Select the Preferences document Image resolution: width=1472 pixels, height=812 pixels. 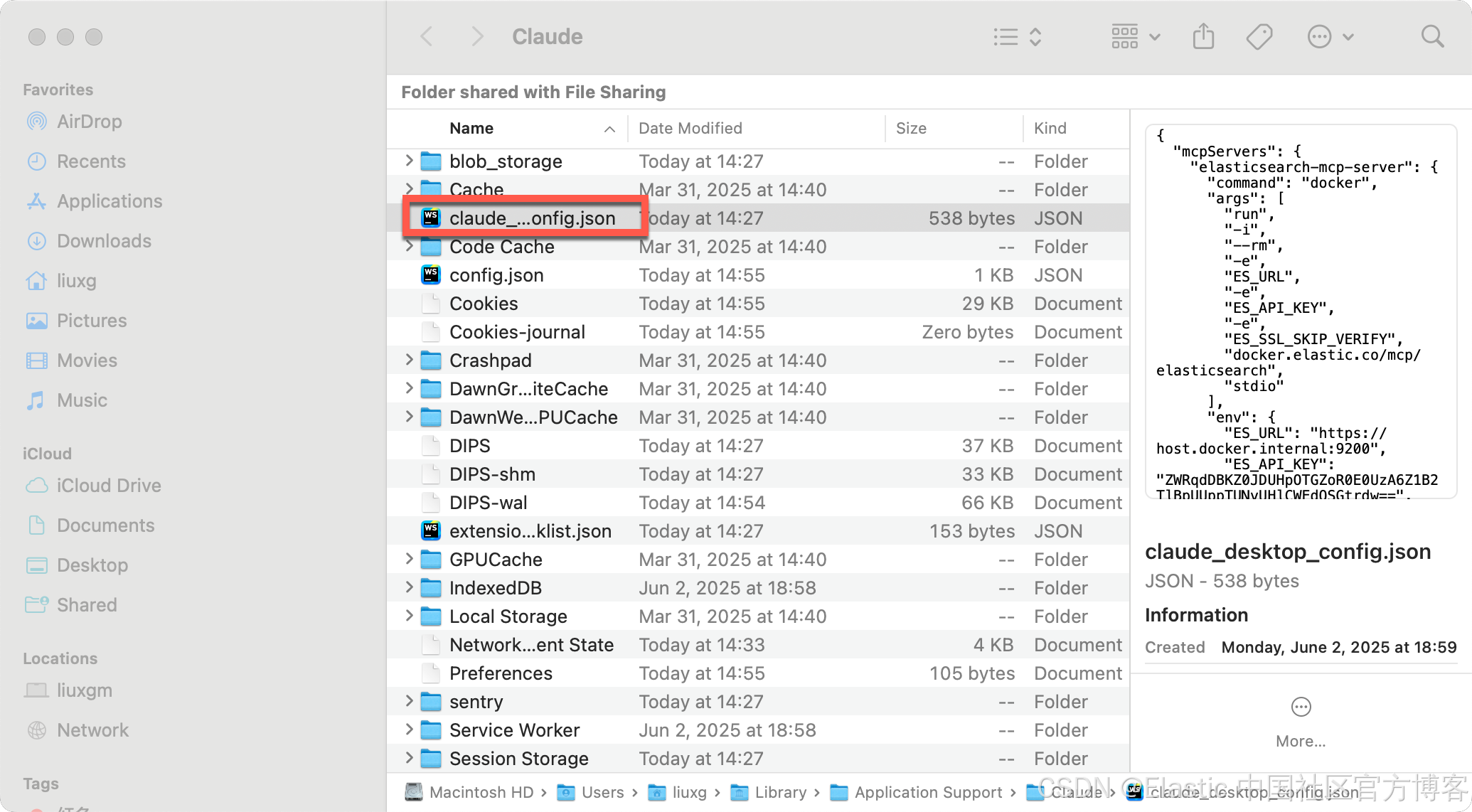(758, 673)
